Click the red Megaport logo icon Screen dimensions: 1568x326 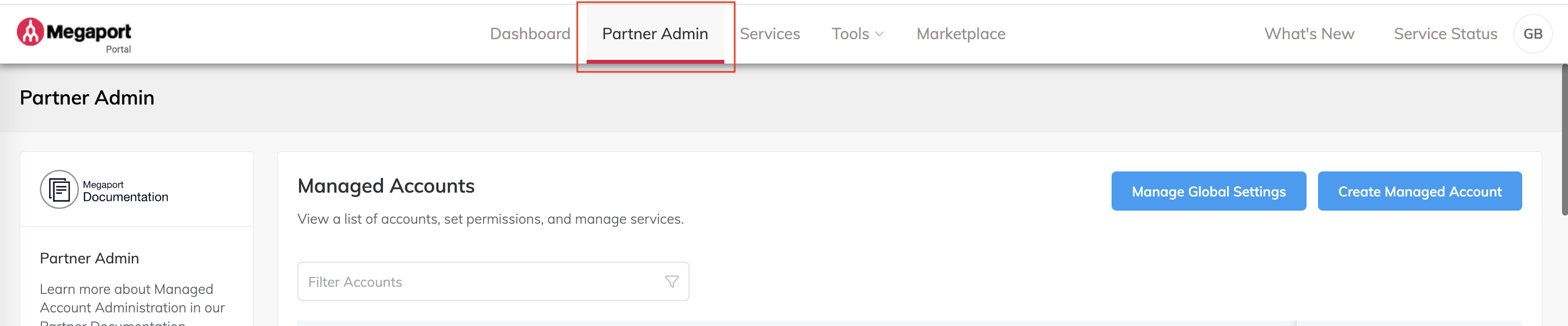point(30,32)
